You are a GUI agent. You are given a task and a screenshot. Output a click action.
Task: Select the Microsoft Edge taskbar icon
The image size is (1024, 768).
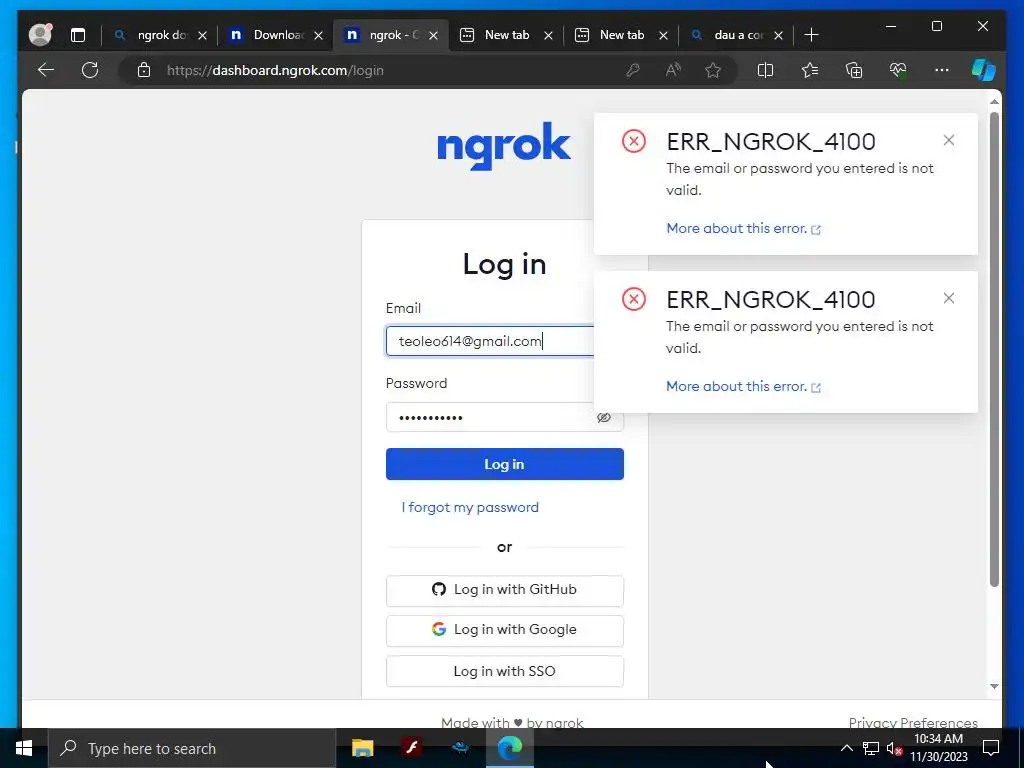[510, 748]
